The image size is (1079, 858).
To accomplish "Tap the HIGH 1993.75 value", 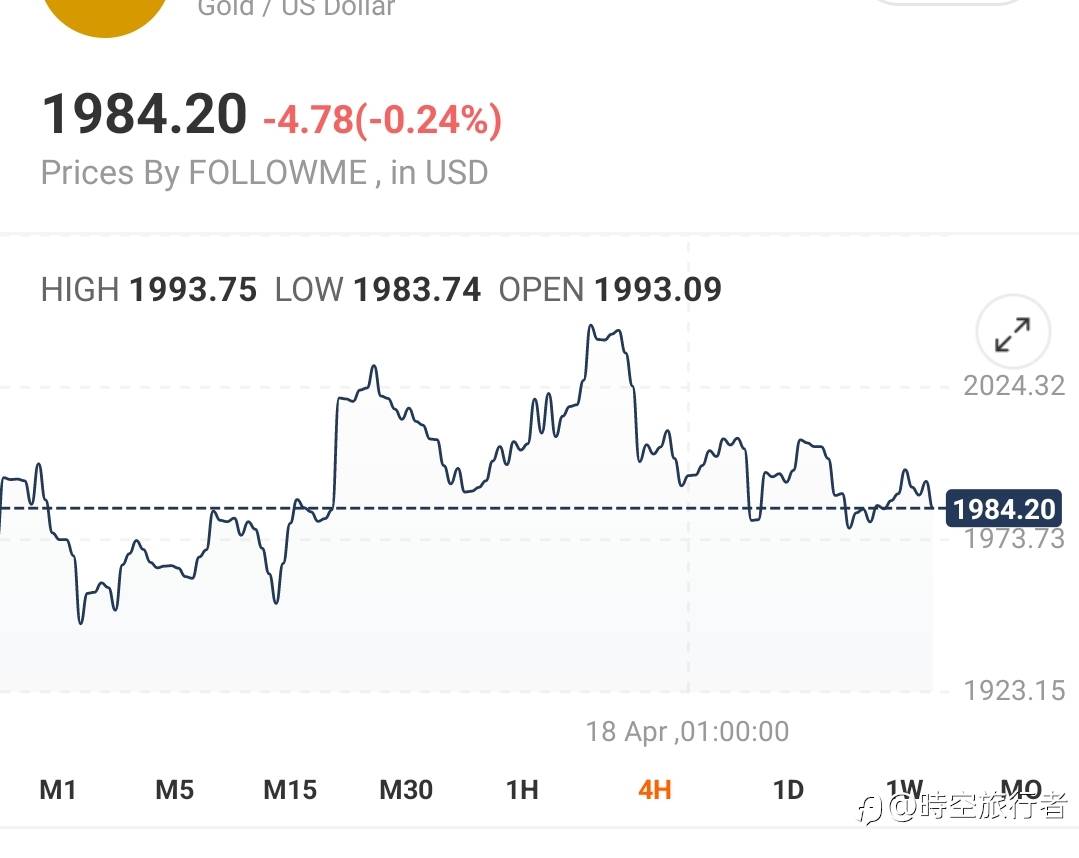I will click(x=149, y=290).
